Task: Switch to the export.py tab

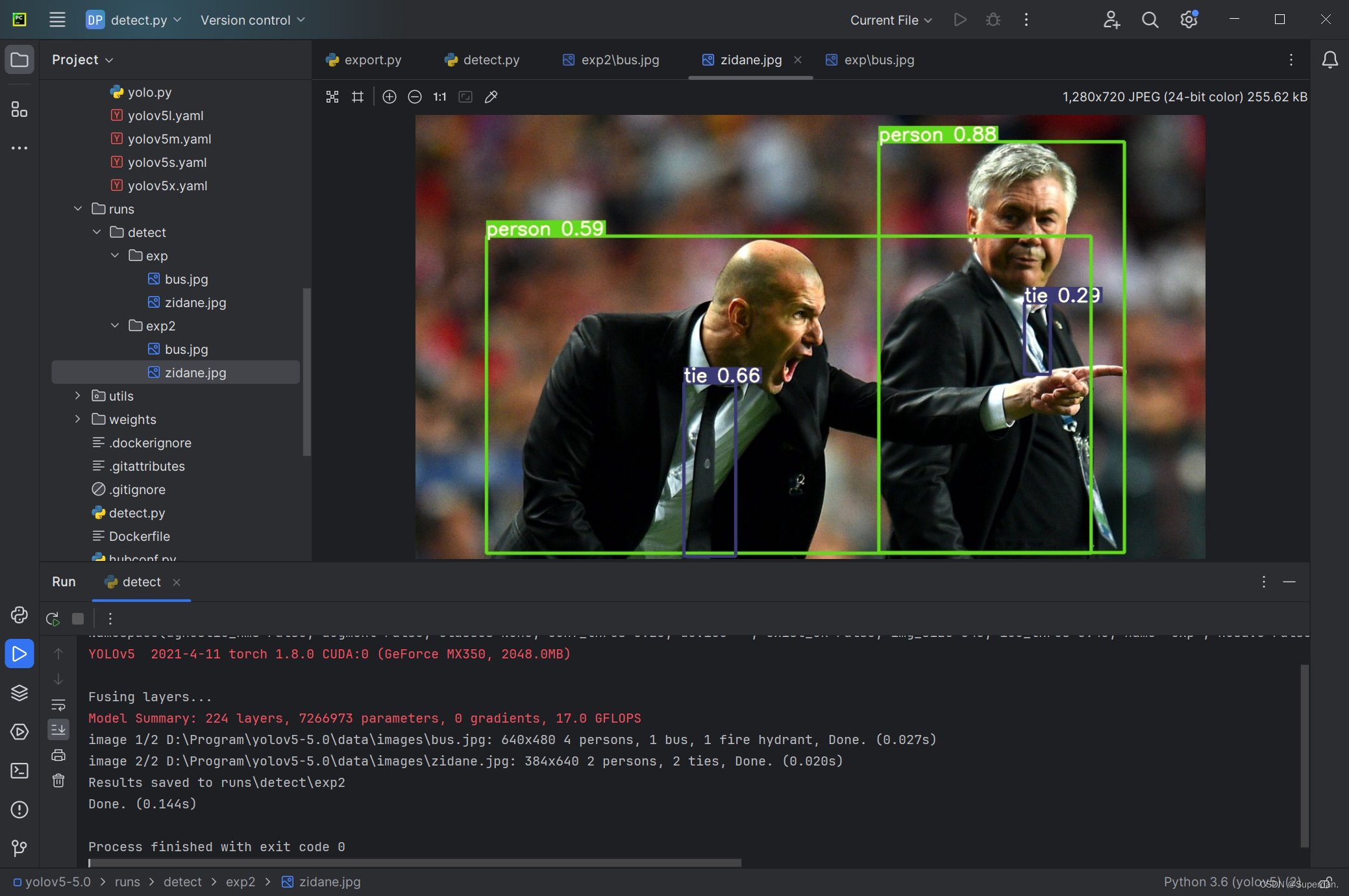Action: click(x=364, y=60)
